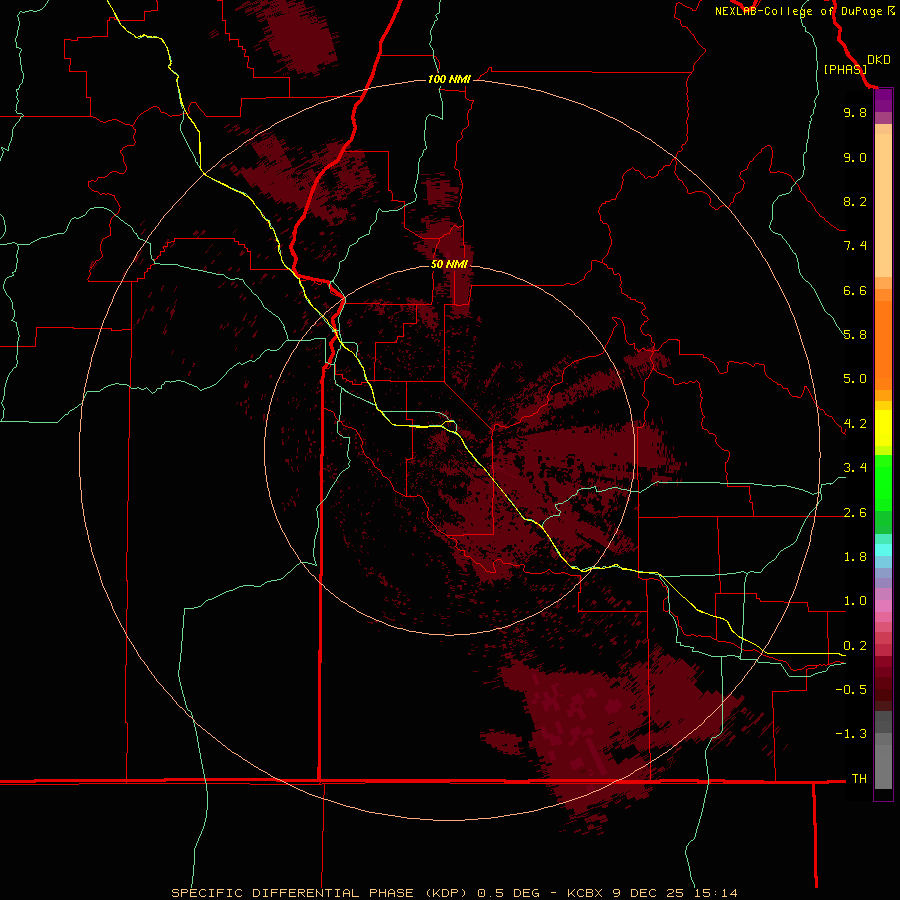Click the 50 NMI range ring label

coord(449,264)
